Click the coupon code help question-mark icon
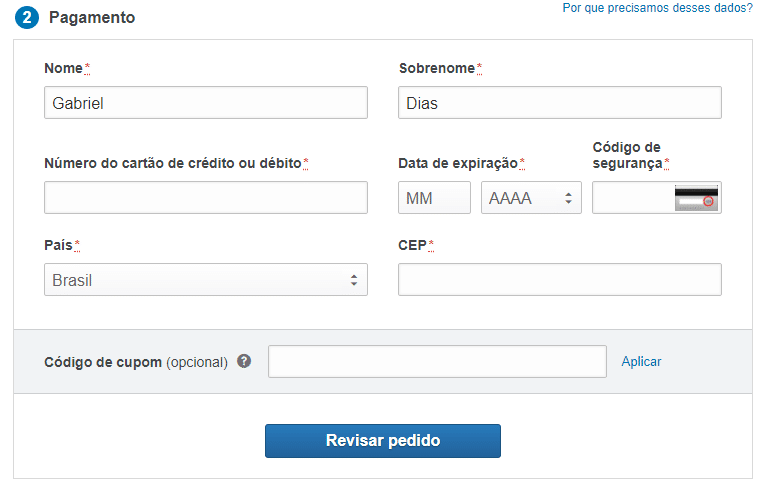The image size is (766, 492). coord(244,361)
